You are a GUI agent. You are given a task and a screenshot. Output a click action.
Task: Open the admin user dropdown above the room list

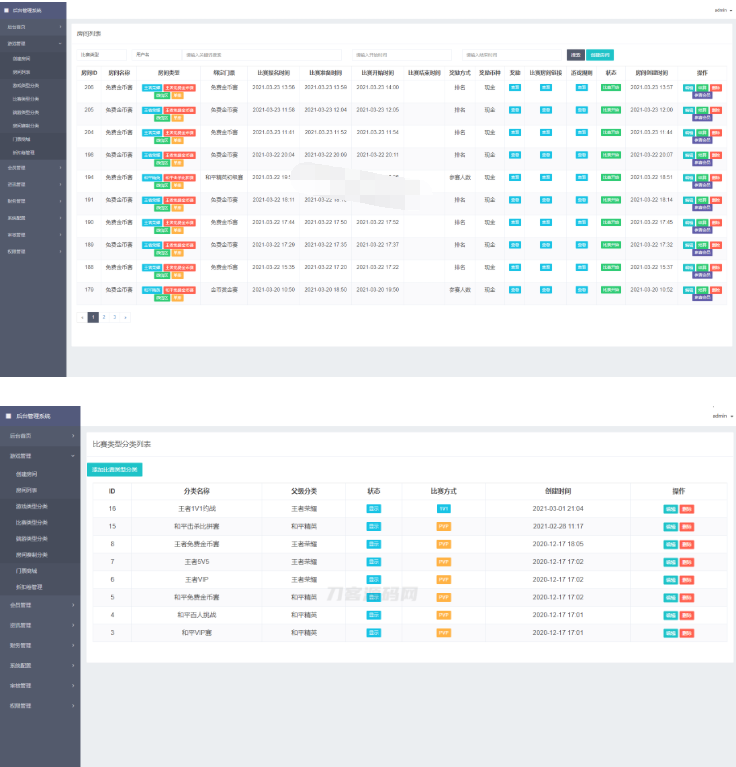(722, 9)
